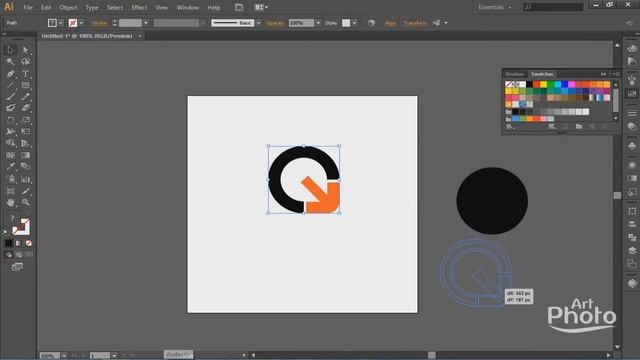
Task: Open the File menu
Action: (28, 7)
